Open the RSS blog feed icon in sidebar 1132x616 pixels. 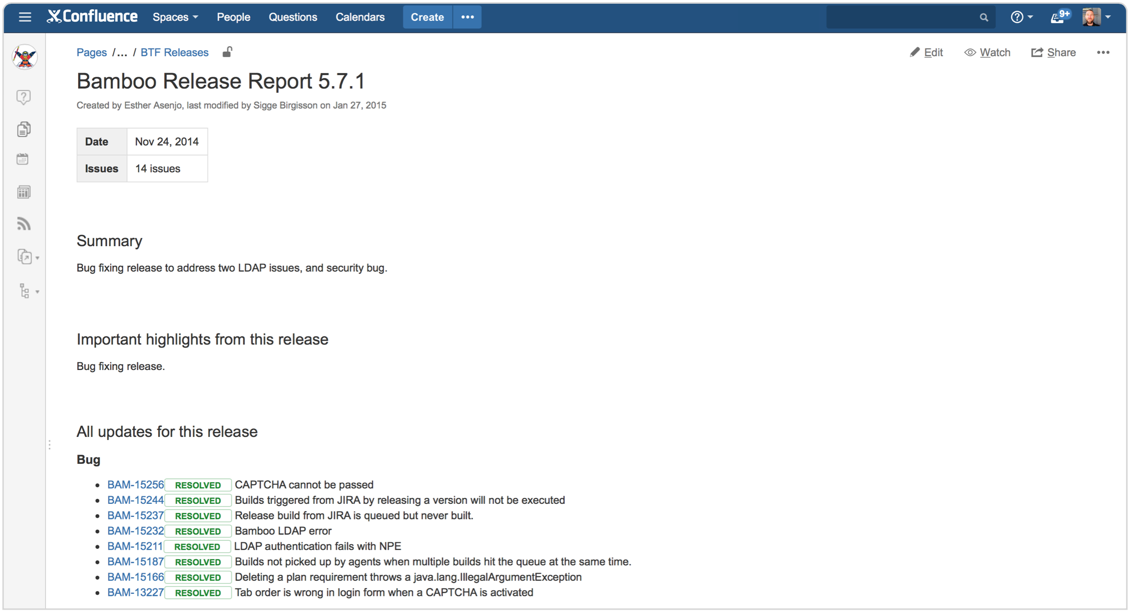pos(24,224)
